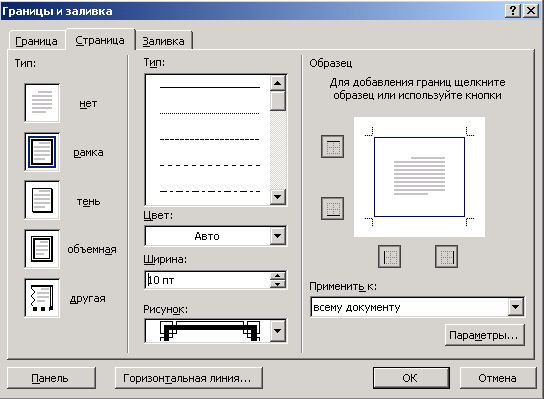
Task: Select the long-dashed line style
Action: (210, 165)
